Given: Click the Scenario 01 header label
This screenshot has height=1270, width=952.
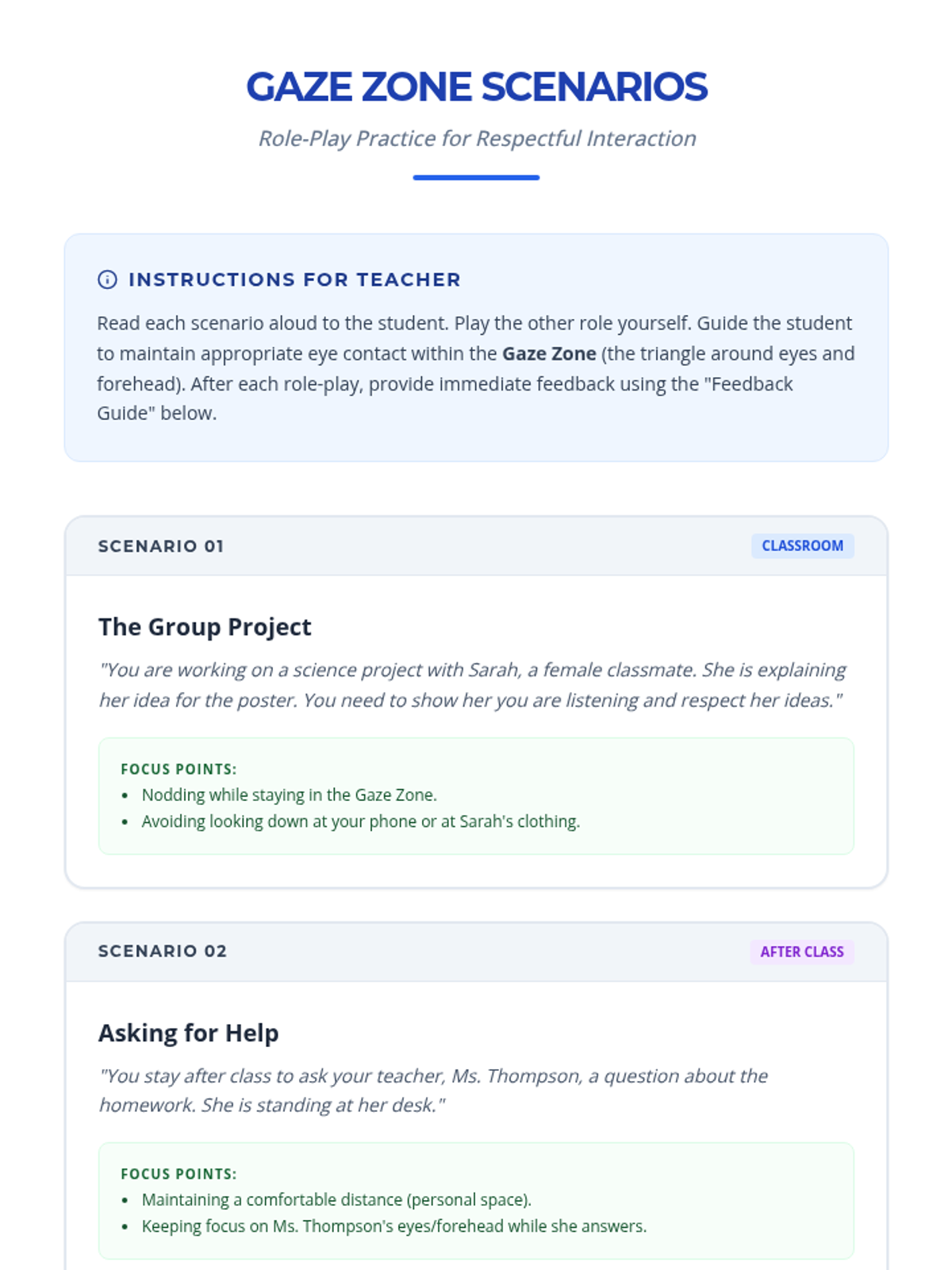Looking at the screenshot, I should tap(161, 546).
